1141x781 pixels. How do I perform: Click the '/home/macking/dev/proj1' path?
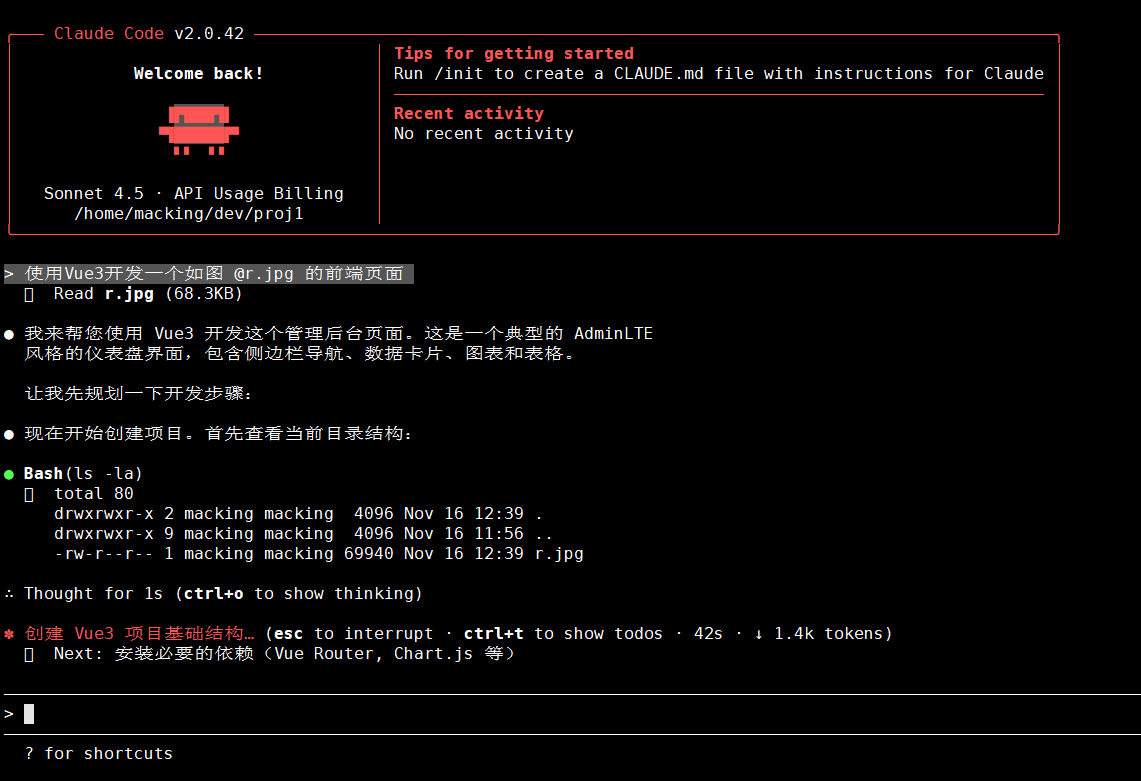pyautogui.click(x=188, y=214)
